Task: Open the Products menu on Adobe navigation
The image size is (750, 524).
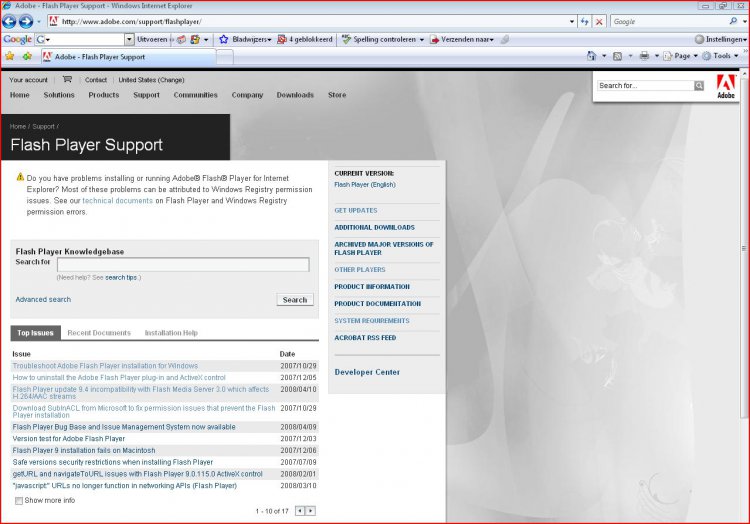Action: point(104,95)
